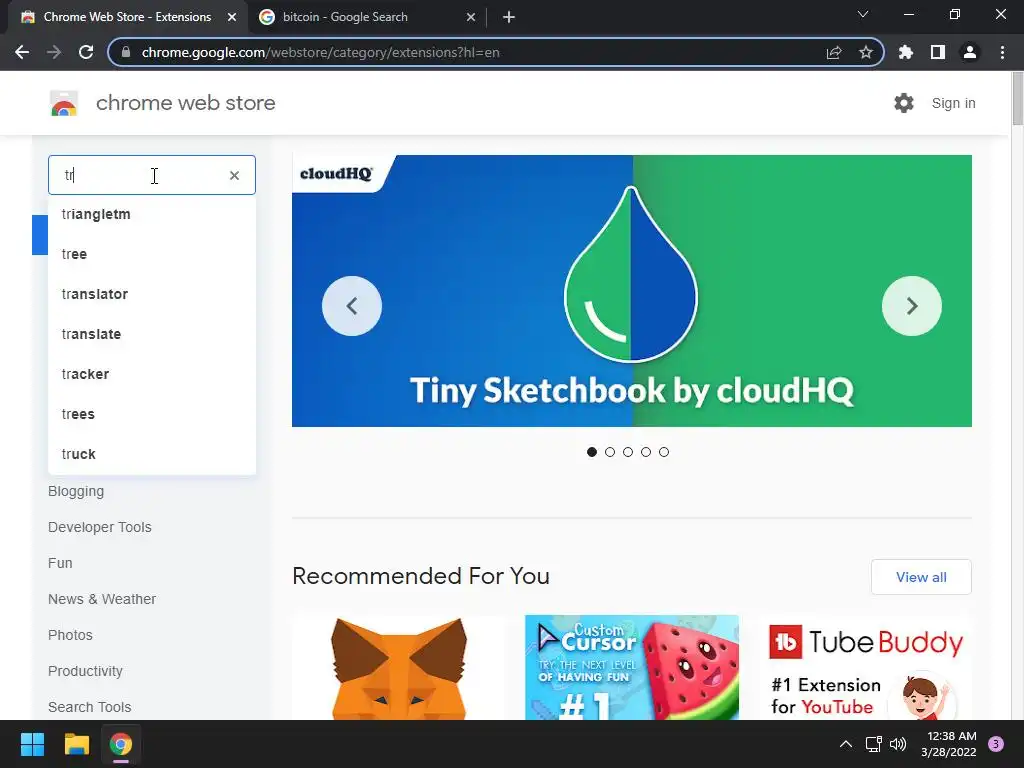Open File Explorer from taskbar
The width and height of the screenshot is (1024, 768).
tap(76, 744)
